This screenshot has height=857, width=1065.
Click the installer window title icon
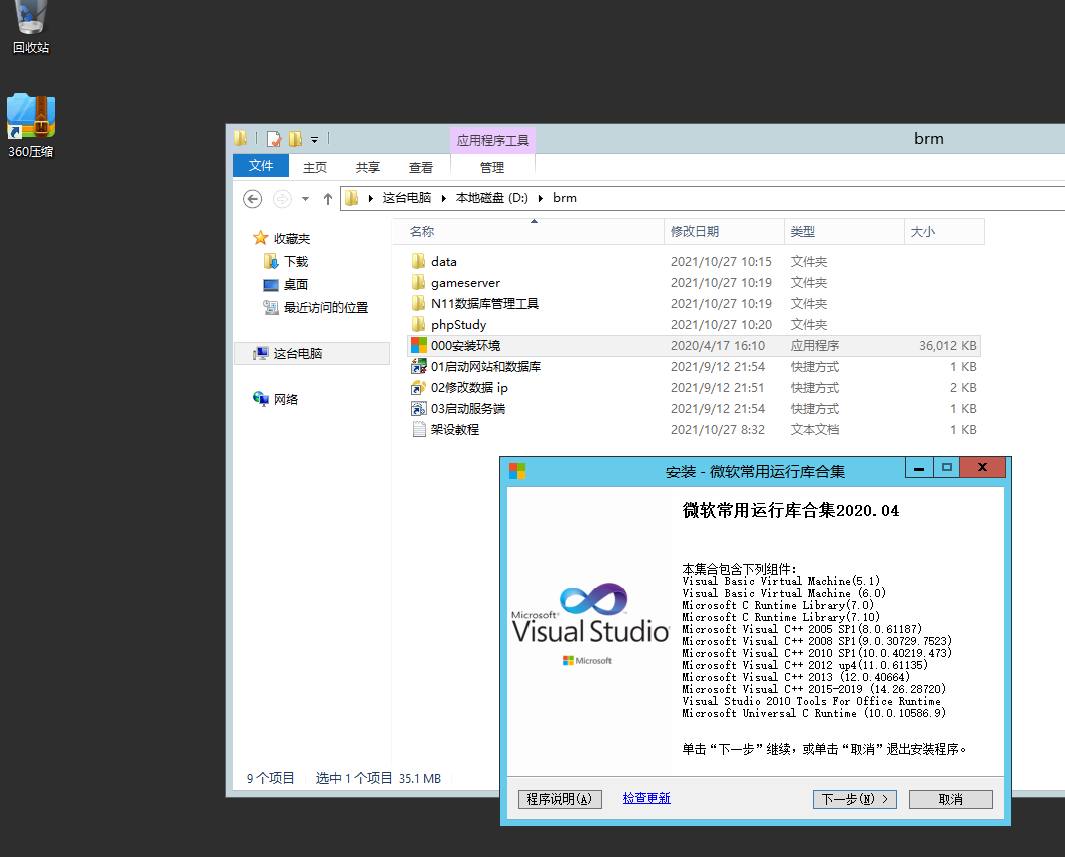click(x=517, y=471)
